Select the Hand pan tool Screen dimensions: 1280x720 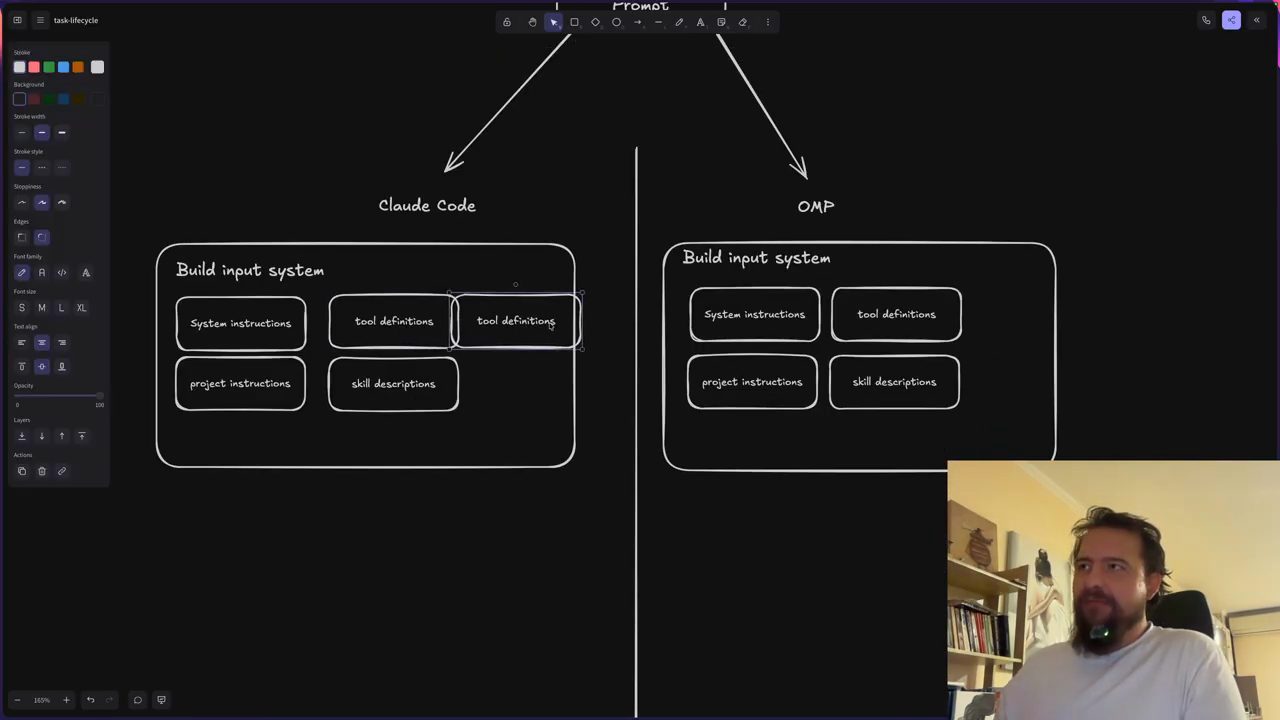(532, 22)
